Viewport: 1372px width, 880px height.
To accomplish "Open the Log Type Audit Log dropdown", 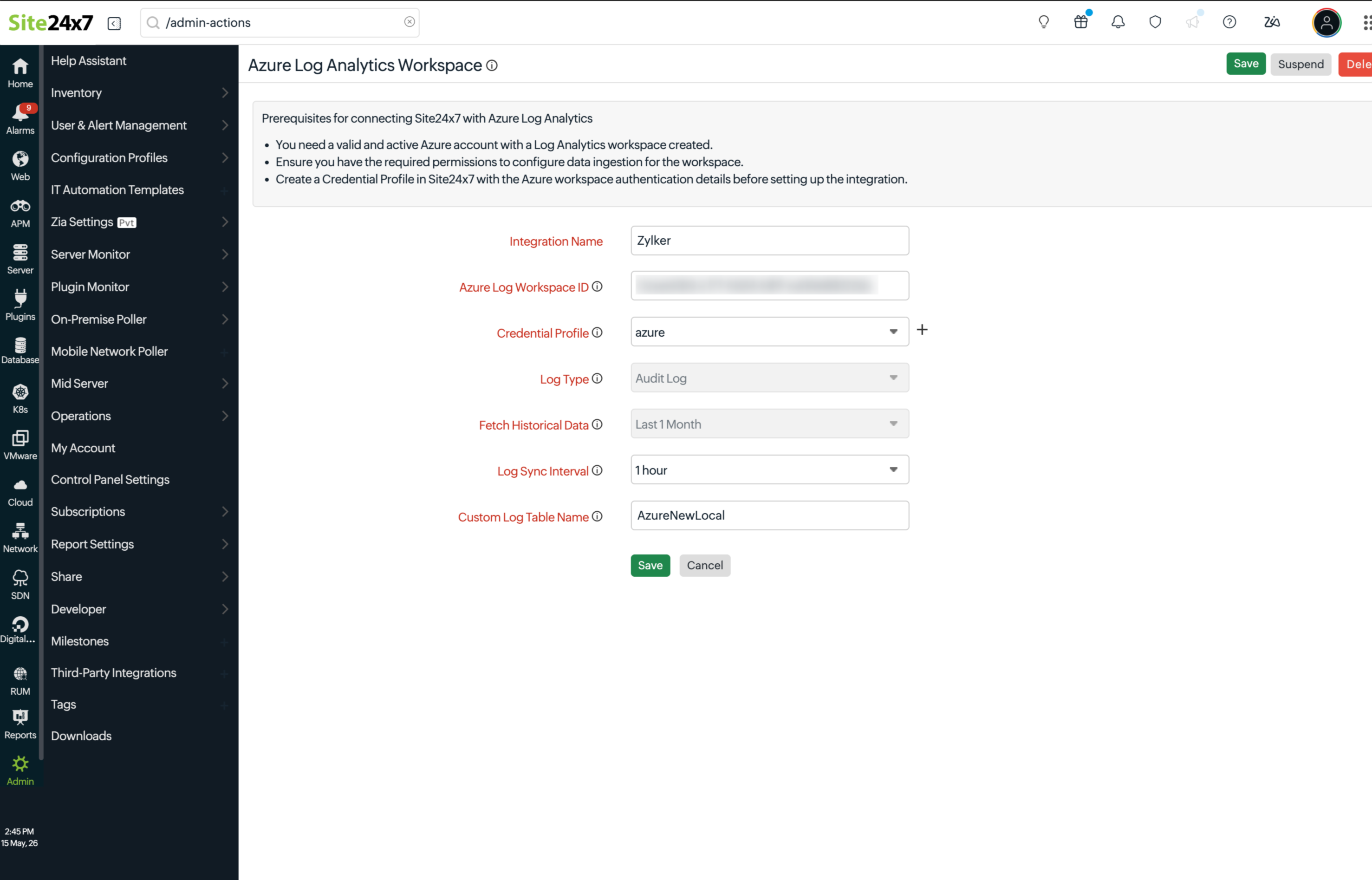I will (x=769, y=378).
